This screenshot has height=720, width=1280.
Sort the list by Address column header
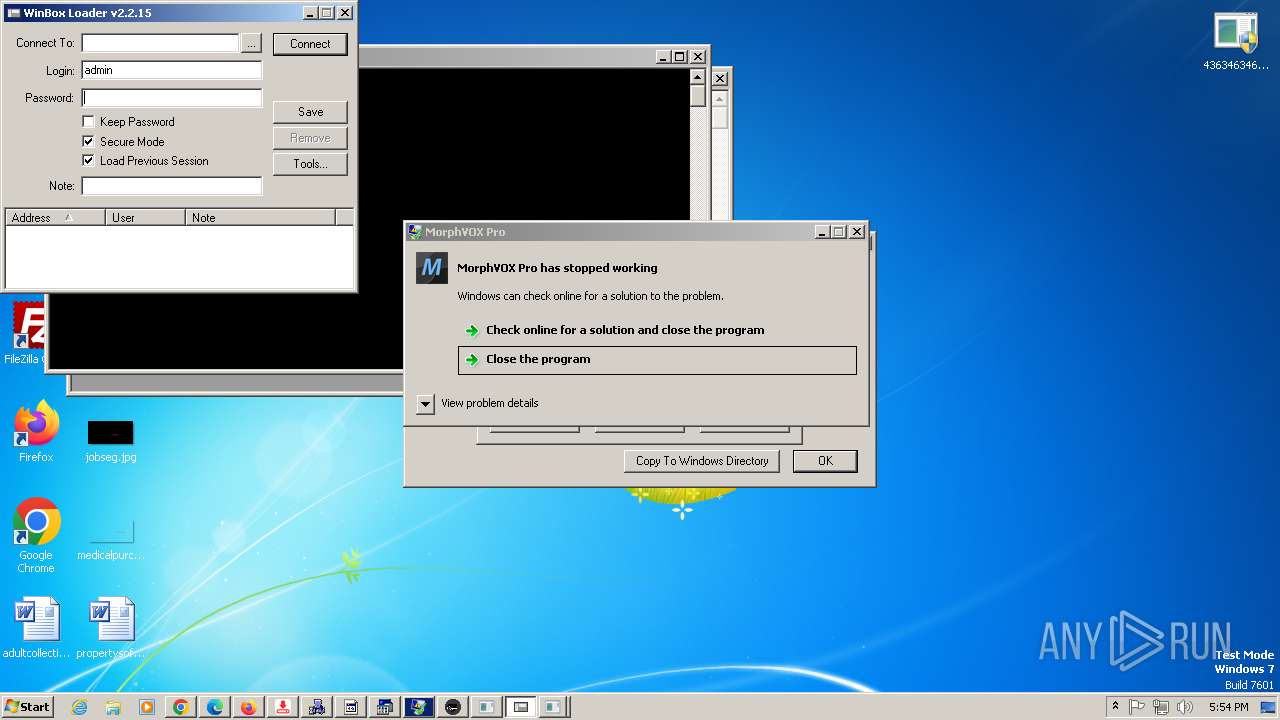point(55,217)
